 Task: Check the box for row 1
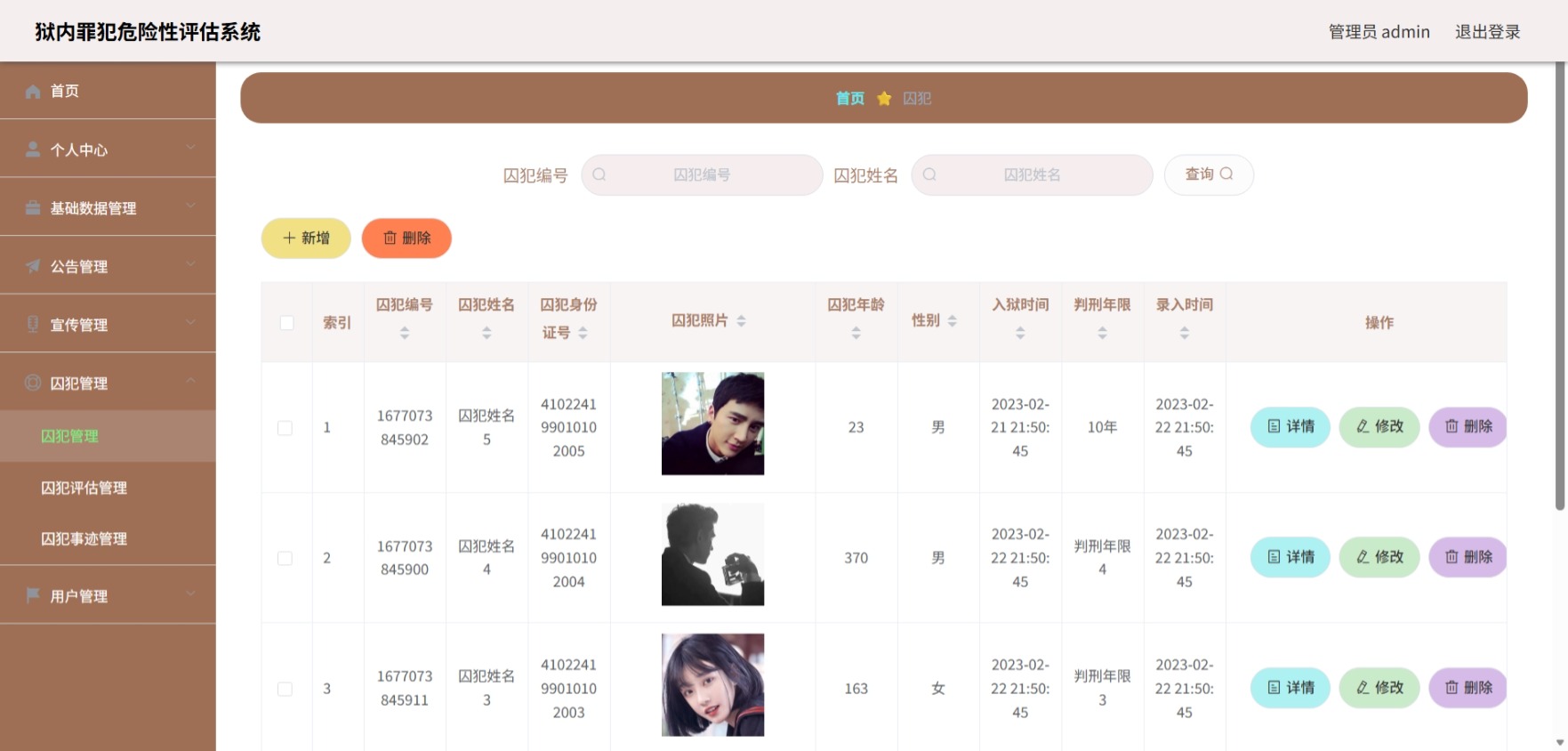click(x=285, y=428)
